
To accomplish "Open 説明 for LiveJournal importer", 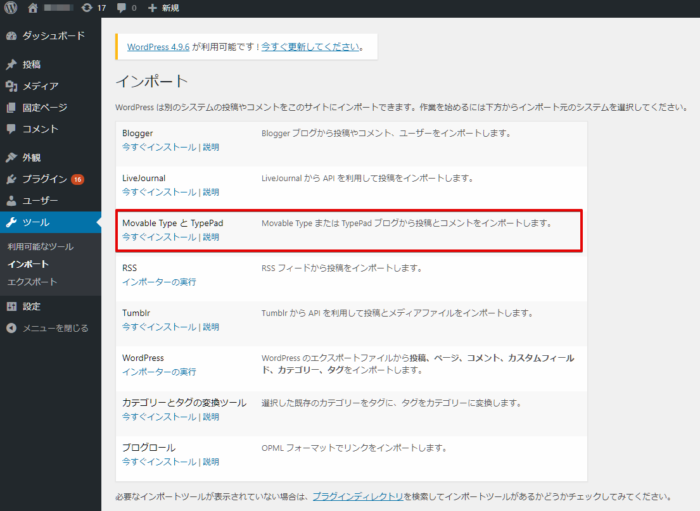I will pyautogui.click(x=211, y=192).
